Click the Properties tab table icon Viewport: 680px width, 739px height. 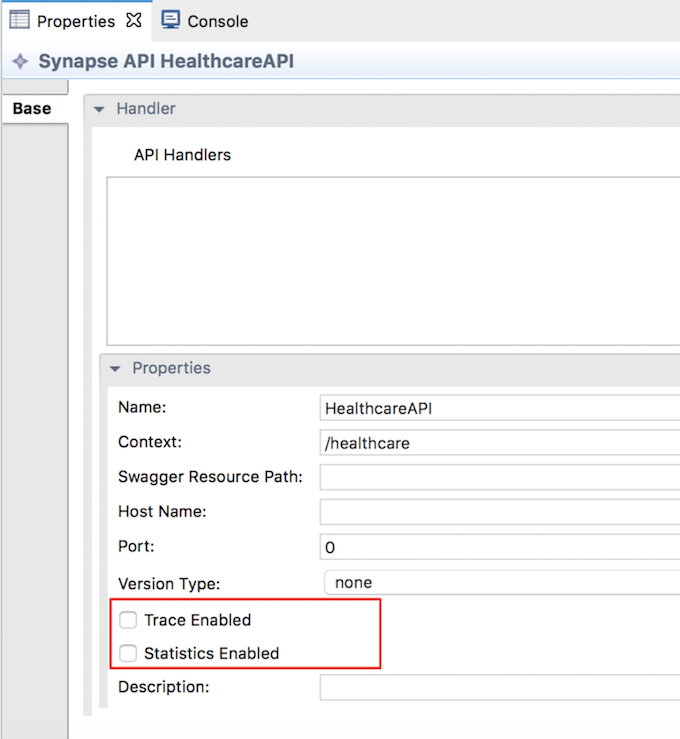tap(19, 20)
